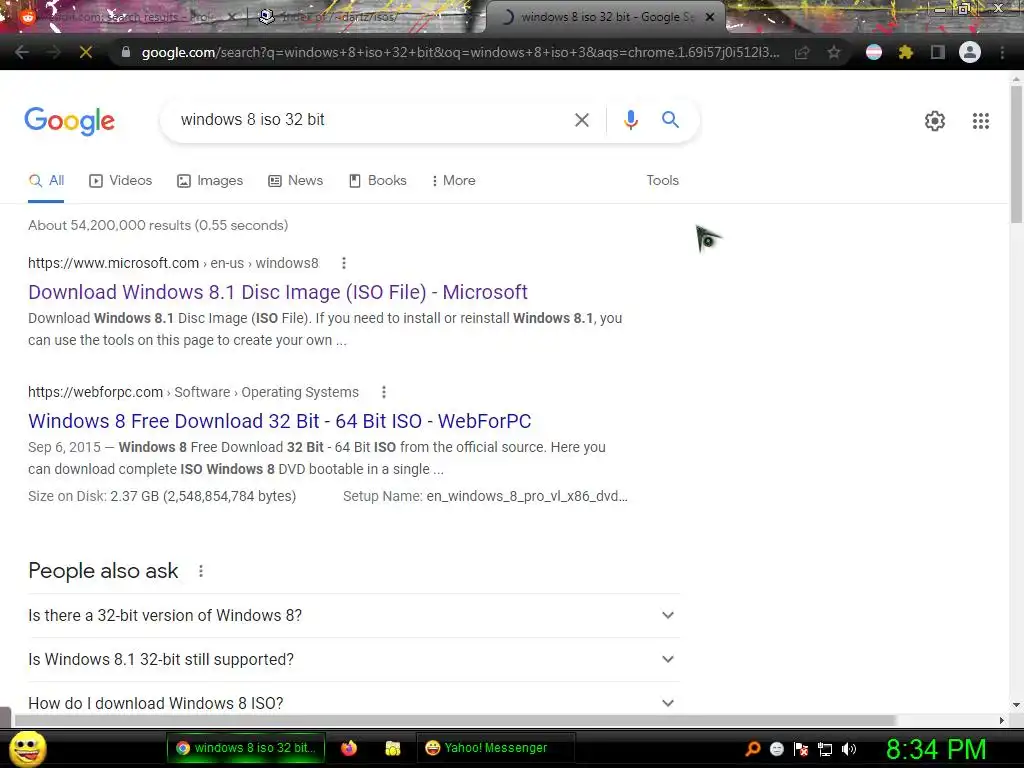Click the scrollbar down arrow
Image resolution: width=1024 pixels, height=768 pixels.
tap(1016, 705)
